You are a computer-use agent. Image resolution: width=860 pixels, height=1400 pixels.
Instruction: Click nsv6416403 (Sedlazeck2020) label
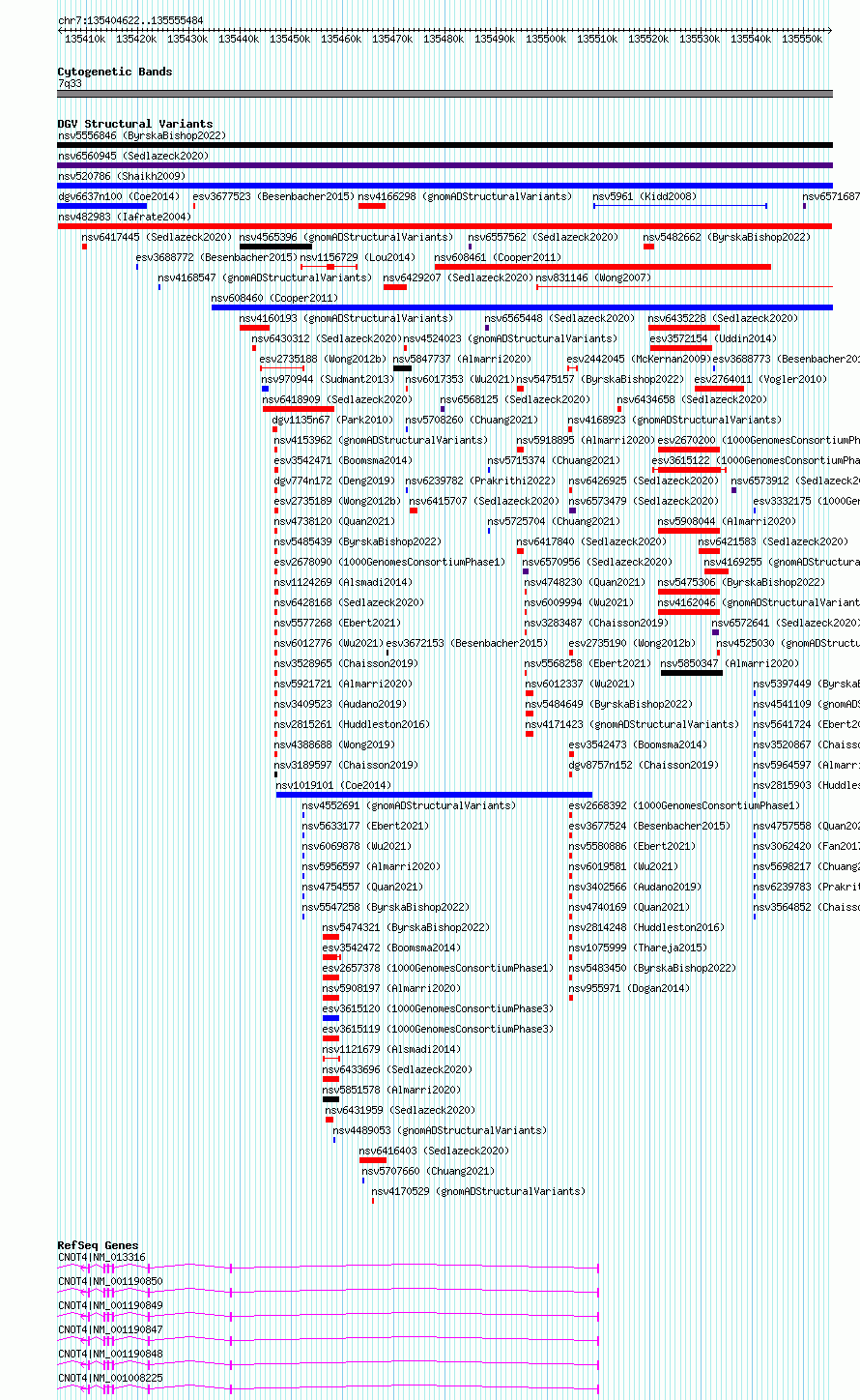click(434, 1151)
